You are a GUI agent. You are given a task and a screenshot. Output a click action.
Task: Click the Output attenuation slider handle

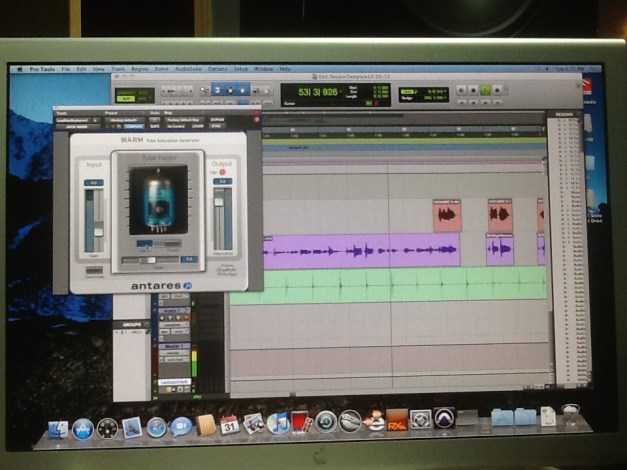coord(219,202)
